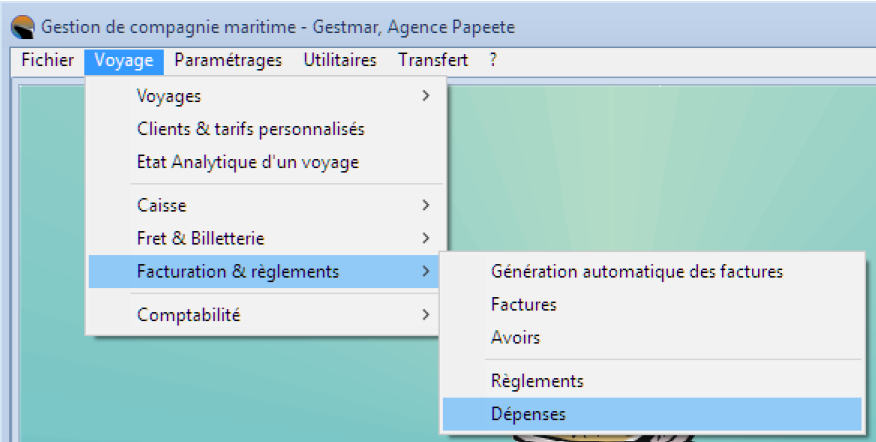
Task: Choose Avoirs in the submenu
Action: click(516, 337)
